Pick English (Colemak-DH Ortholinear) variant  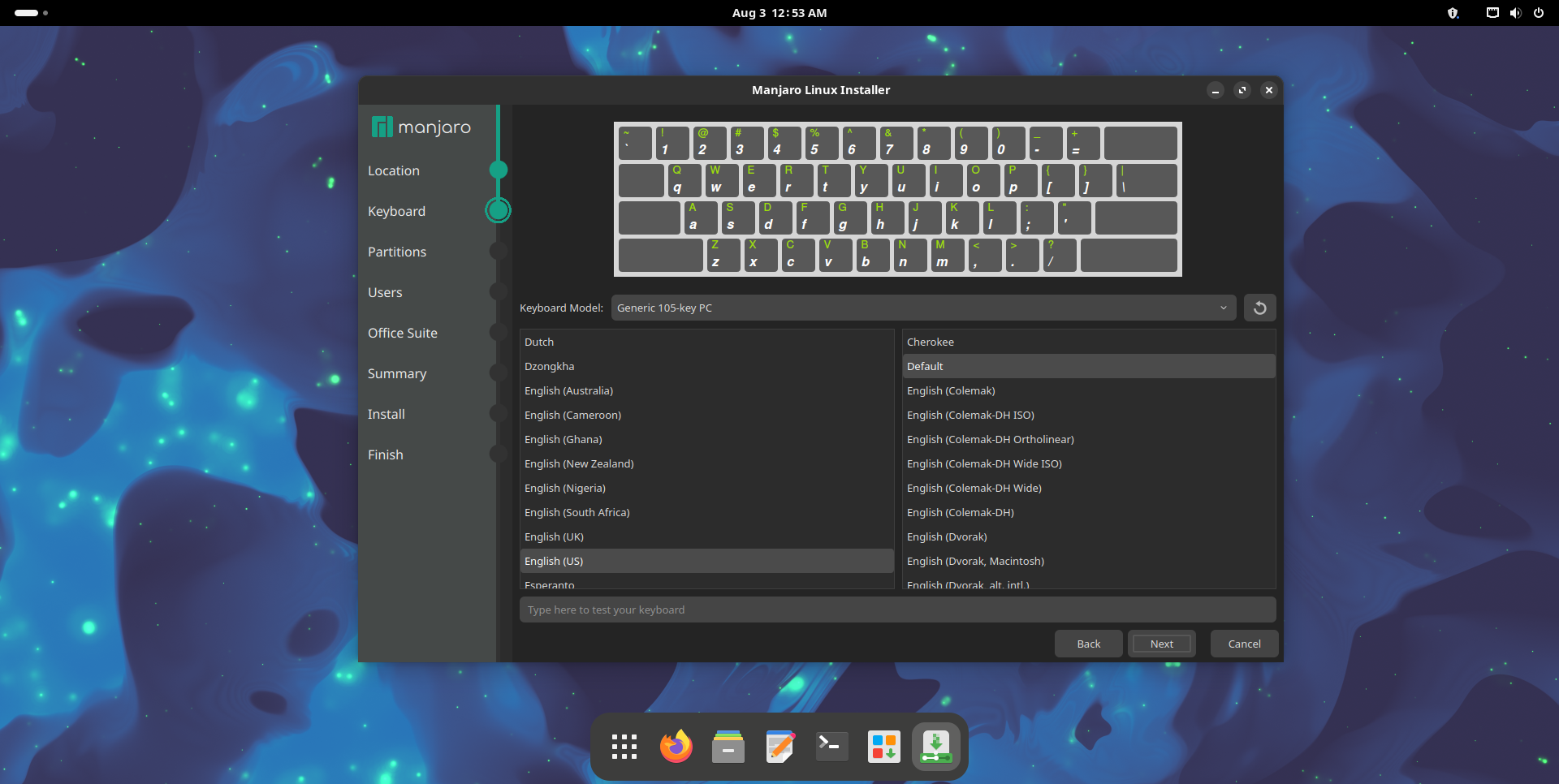1089,439
